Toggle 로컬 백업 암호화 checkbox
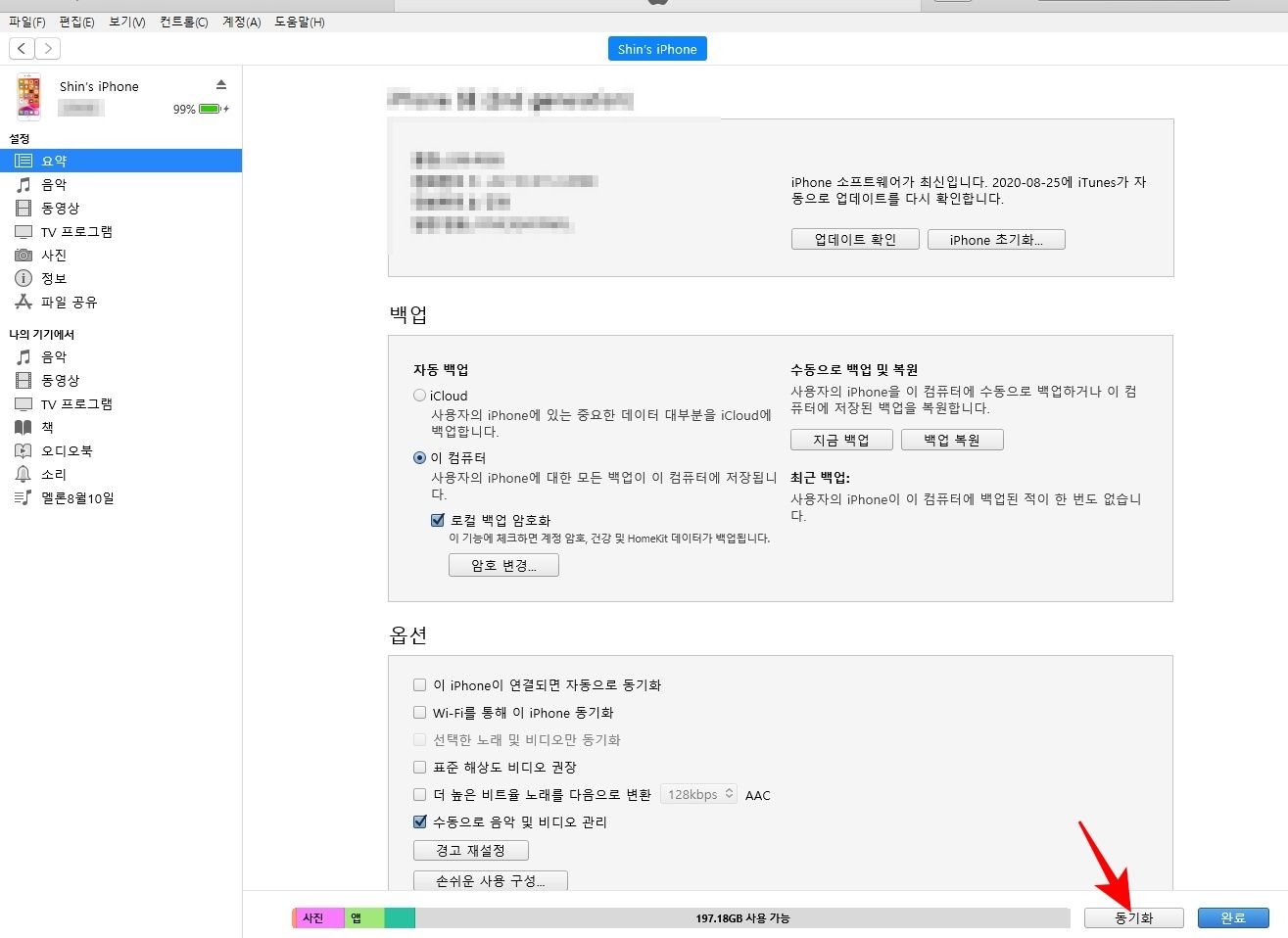This screenshot has height=938, width=1288. [x=438, y=520]
